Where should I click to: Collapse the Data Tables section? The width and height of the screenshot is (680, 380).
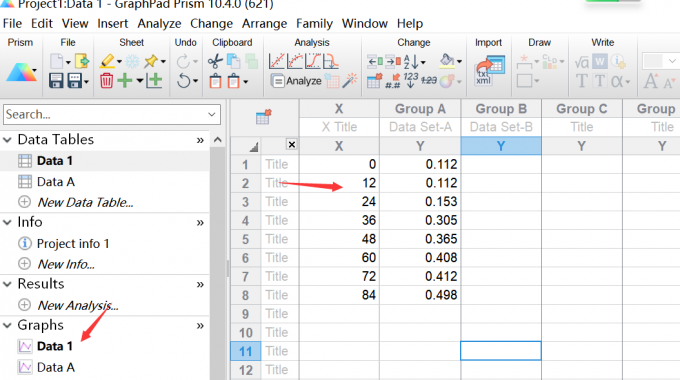click(7, 140)
